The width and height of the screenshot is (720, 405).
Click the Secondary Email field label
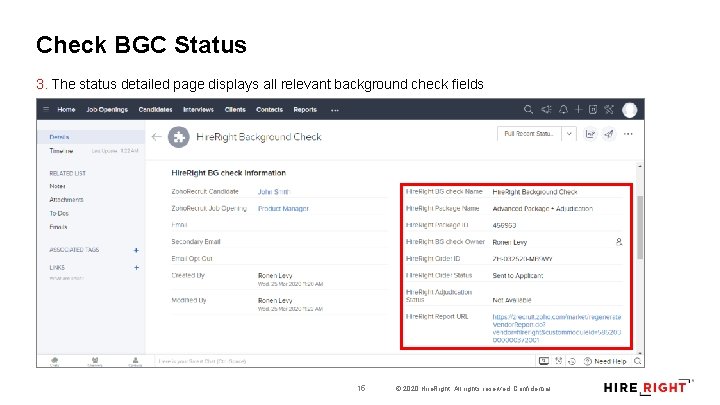(196, 242)
